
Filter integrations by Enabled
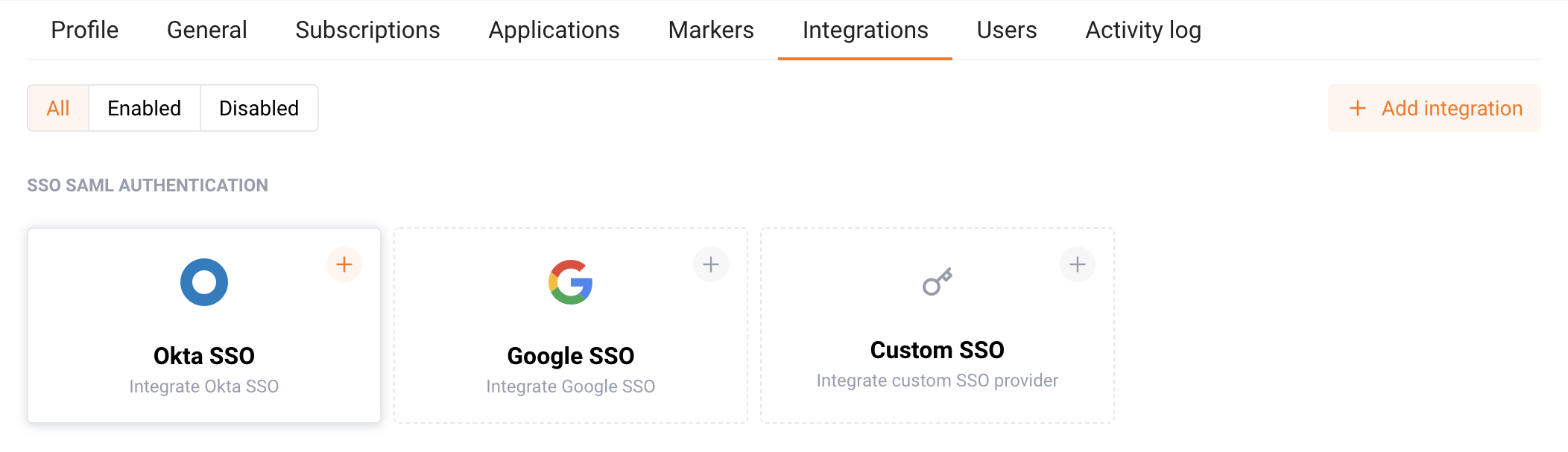[144, 109]
